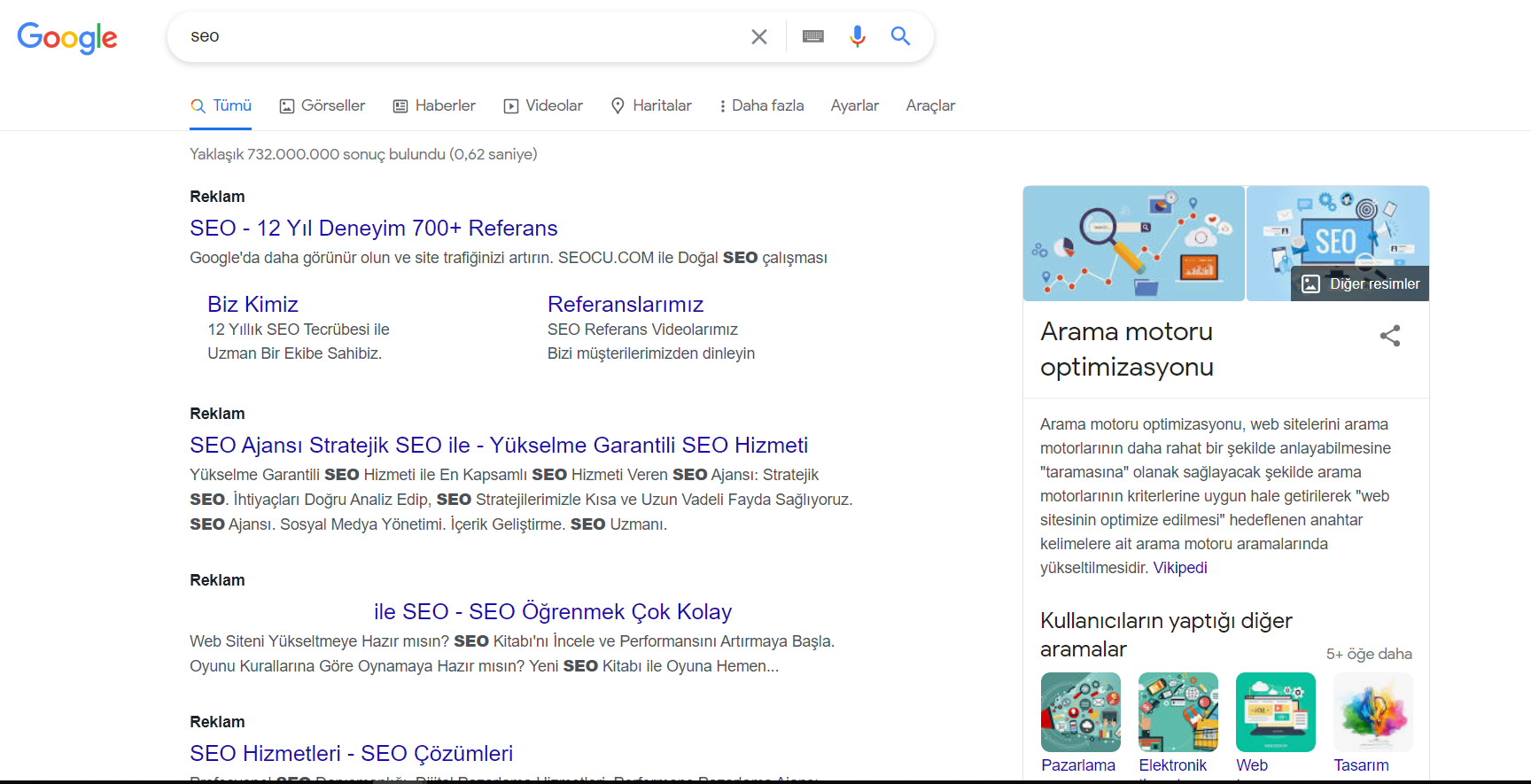Open the left SEO knowledge panel image

(x=1134, y=244)
